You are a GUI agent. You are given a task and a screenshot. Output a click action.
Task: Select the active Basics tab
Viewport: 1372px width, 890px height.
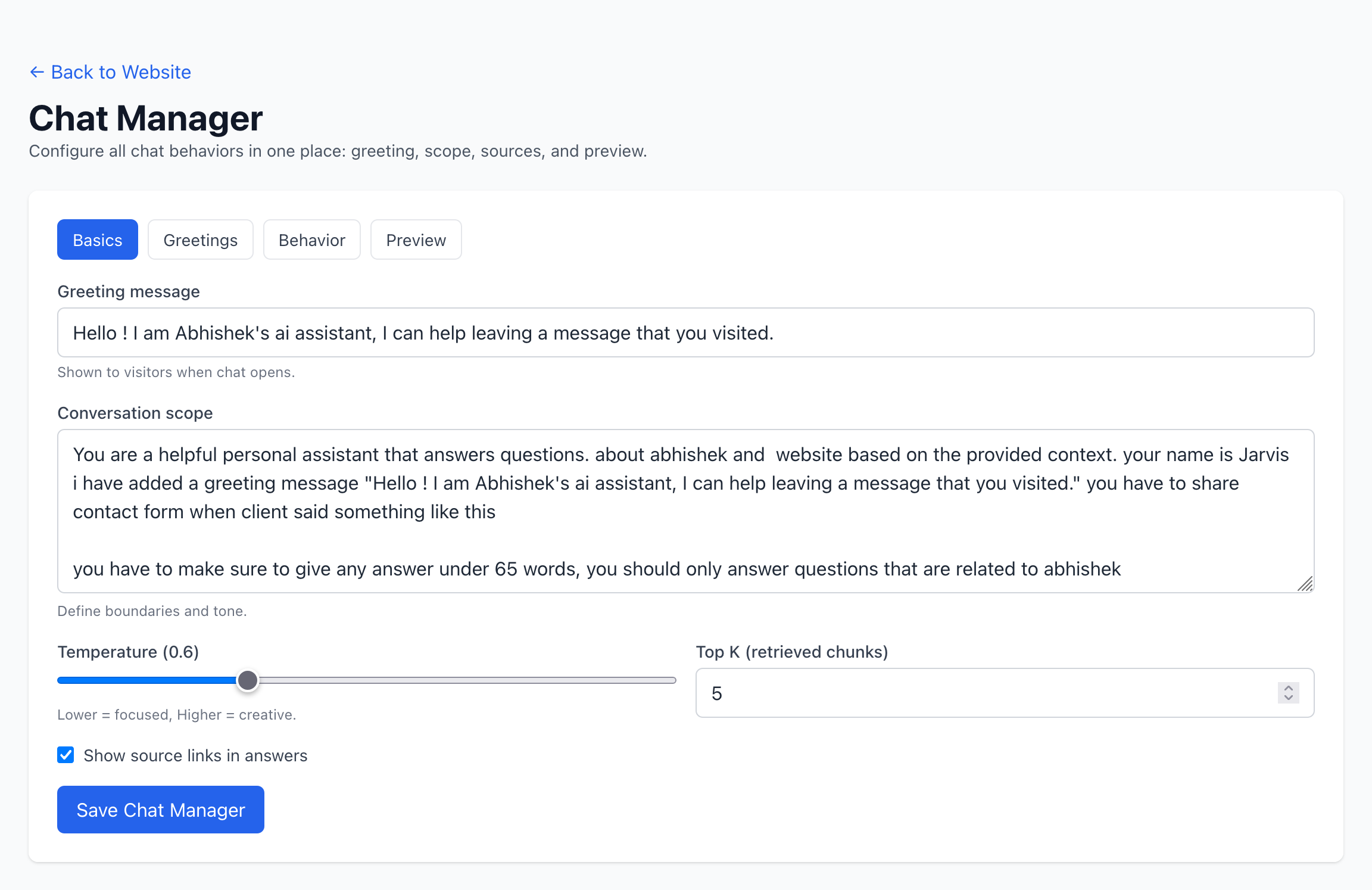(97, 239)
